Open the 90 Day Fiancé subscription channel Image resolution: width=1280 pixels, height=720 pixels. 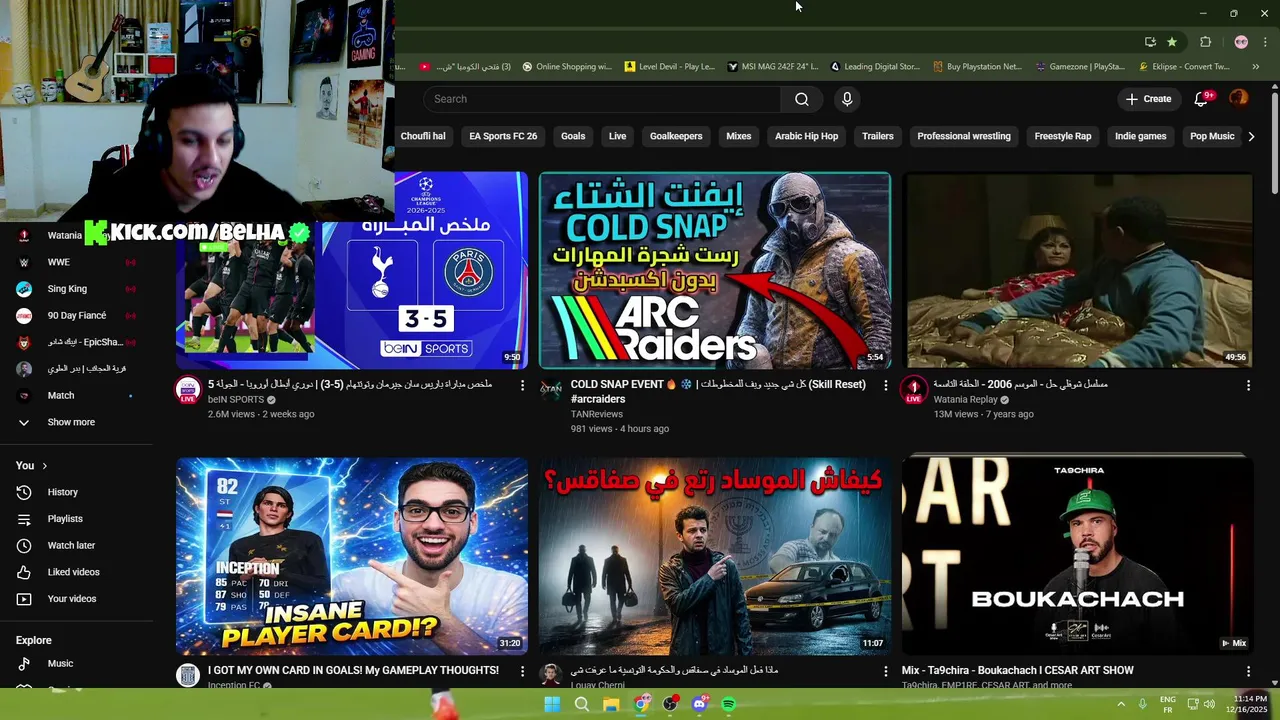coord(76,316)
